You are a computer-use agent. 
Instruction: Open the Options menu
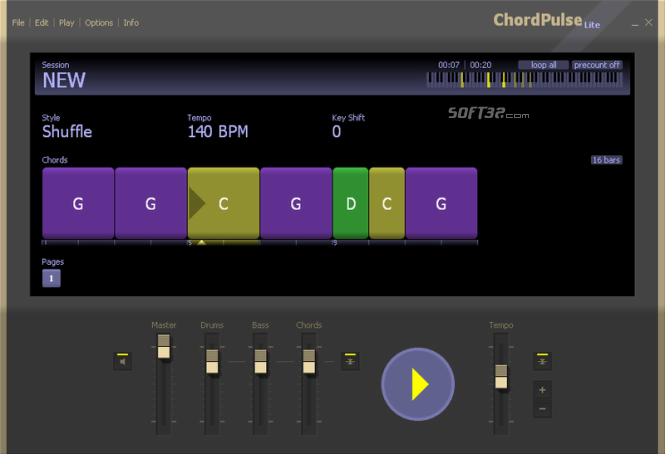(99, 22)
